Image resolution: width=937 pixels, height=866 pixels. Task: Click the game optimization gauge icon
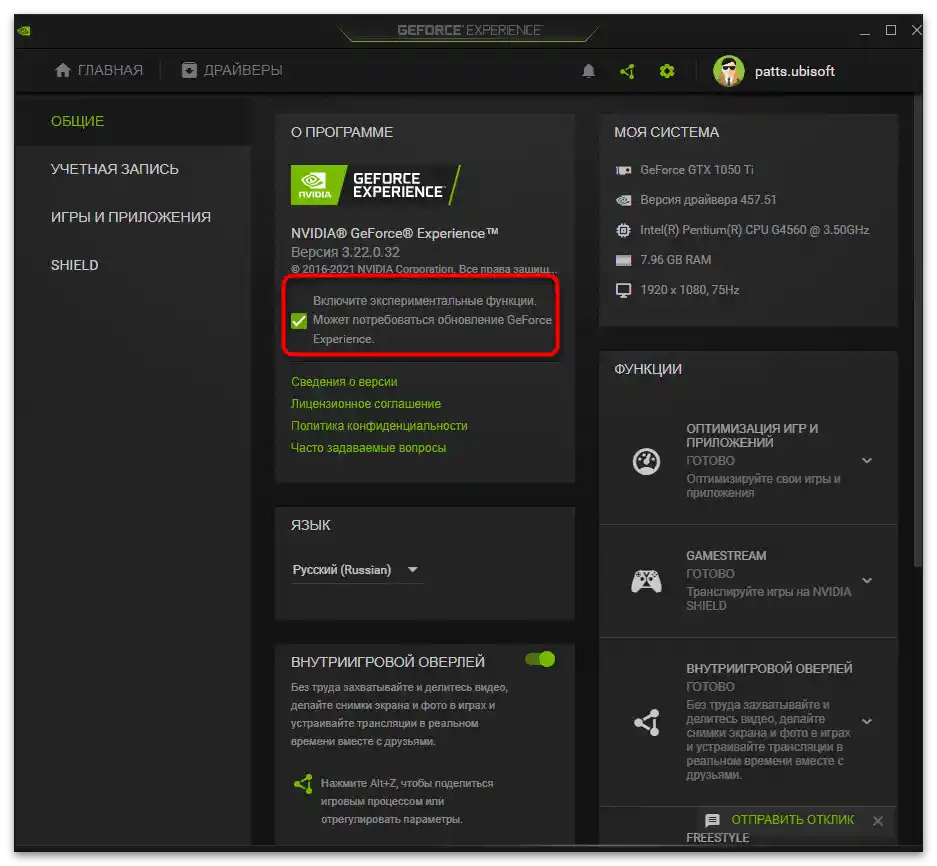[647, 461]
